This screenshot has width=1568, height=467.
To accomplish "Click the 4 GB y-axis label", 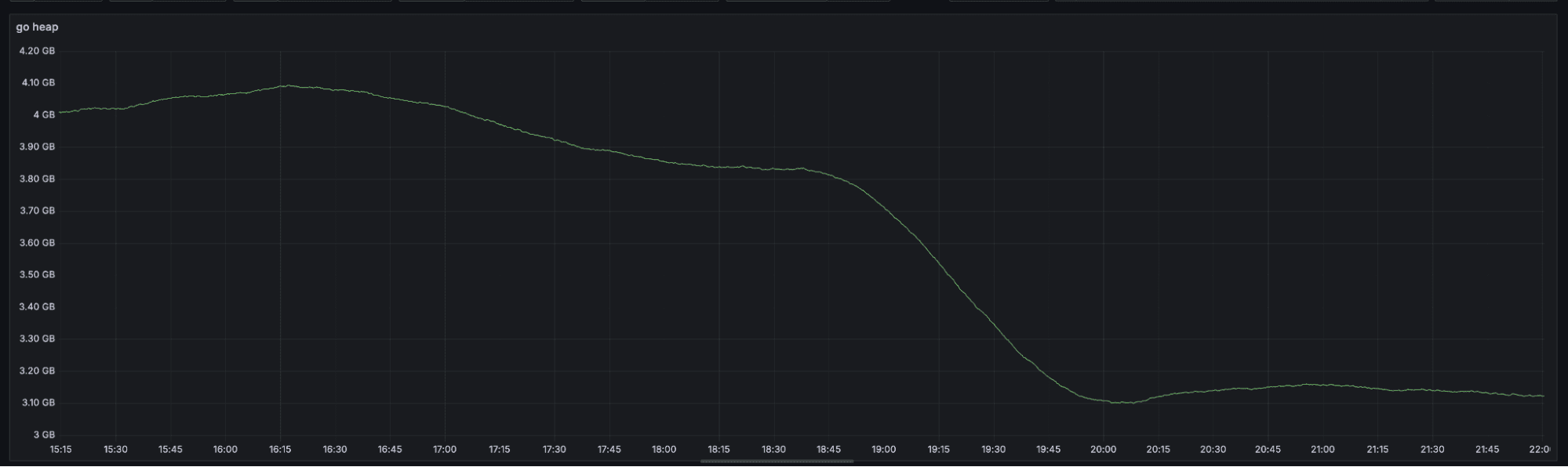I will [44, 114].
